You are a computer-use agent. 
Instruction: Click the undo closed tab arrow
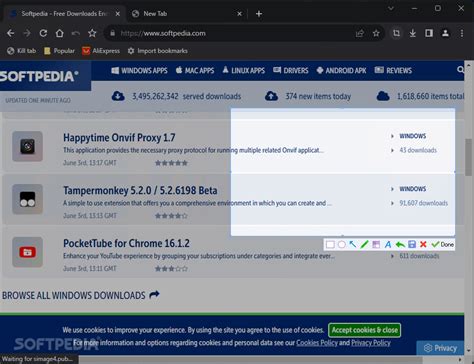click(76, 33)
